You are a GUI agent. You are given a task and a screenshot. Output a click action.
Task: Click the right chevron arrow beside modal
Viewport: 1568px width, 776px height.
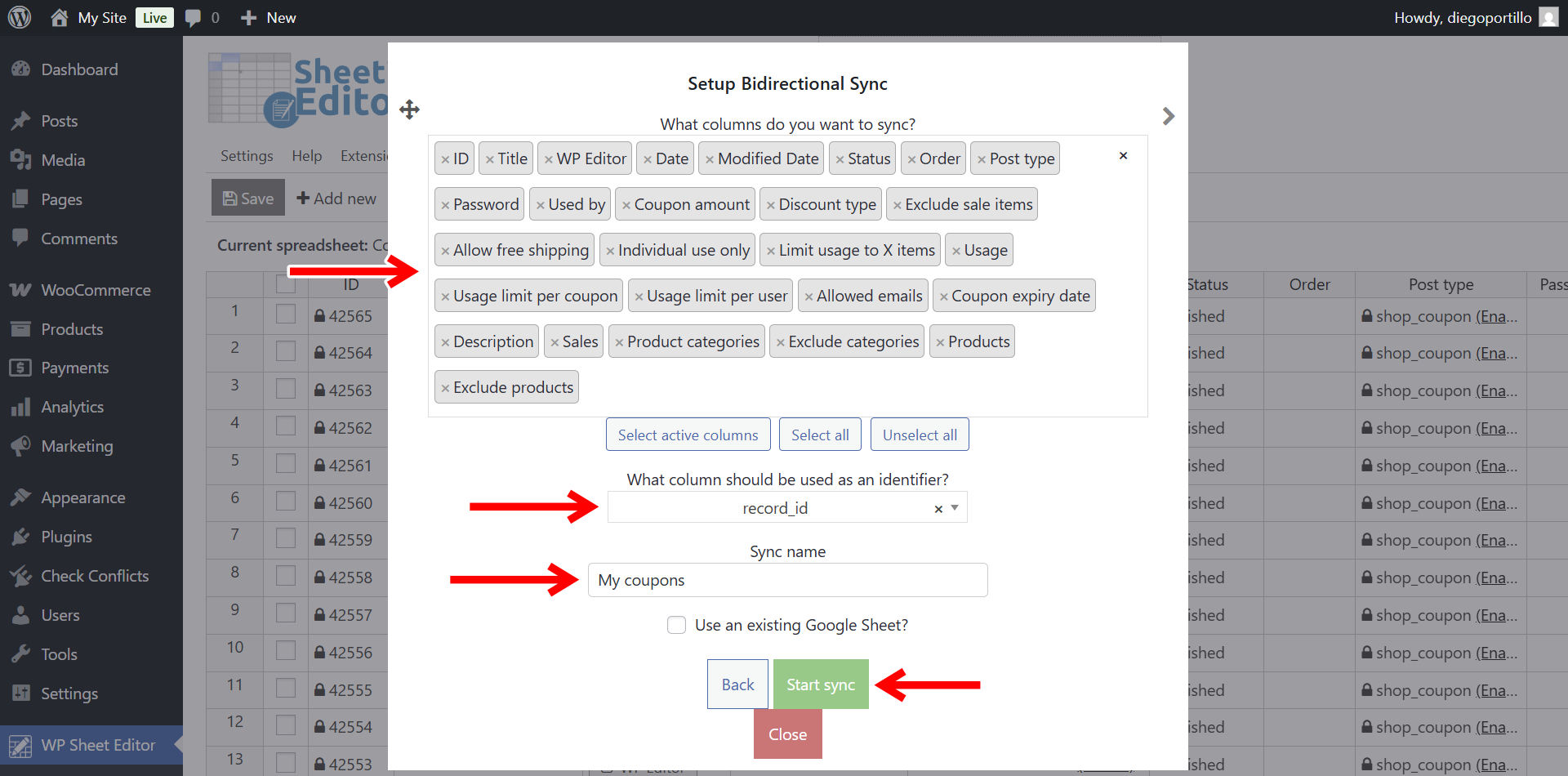coord(1169,116)
